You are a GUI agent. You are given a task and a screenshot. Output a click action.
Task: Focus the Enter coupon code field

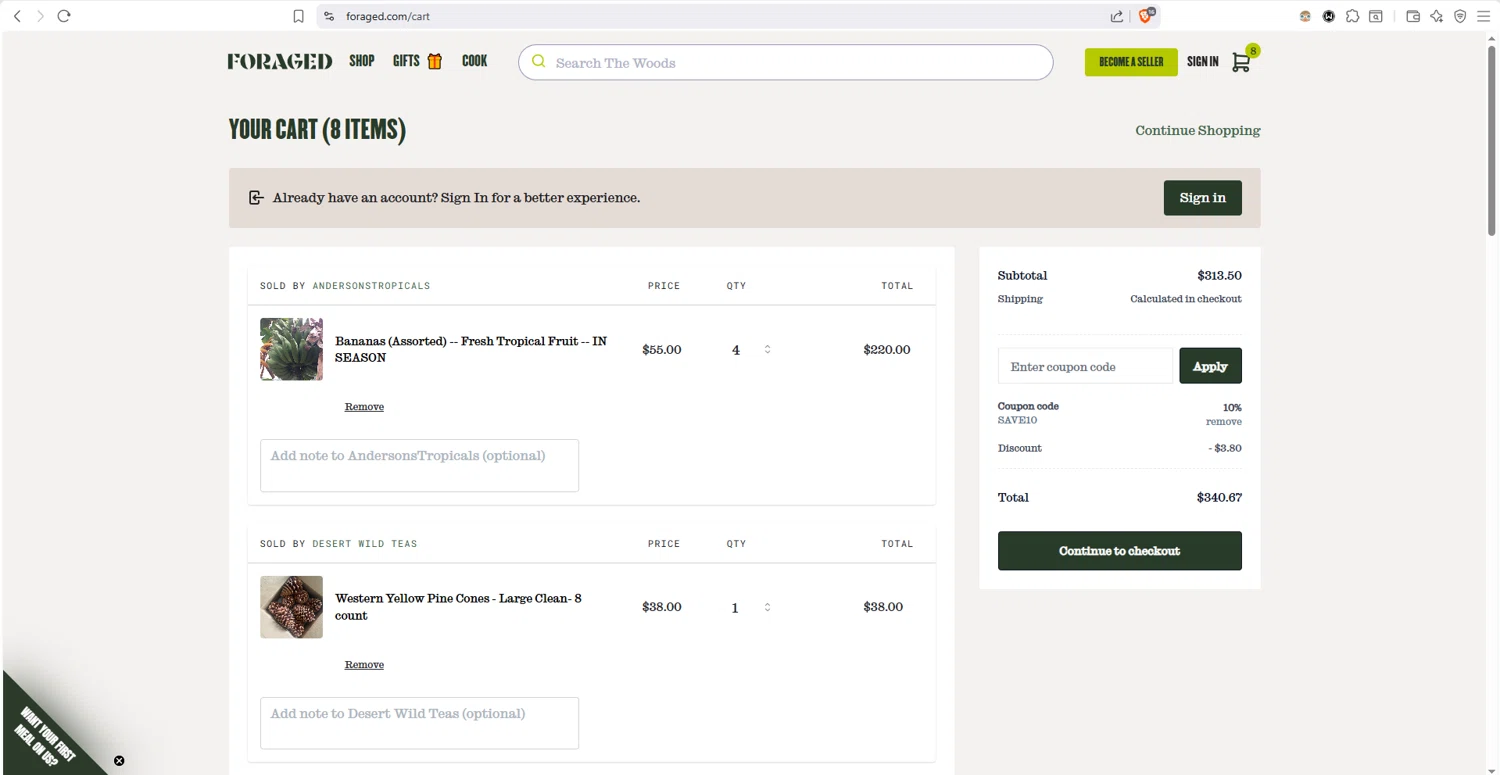coord(1085,366)
